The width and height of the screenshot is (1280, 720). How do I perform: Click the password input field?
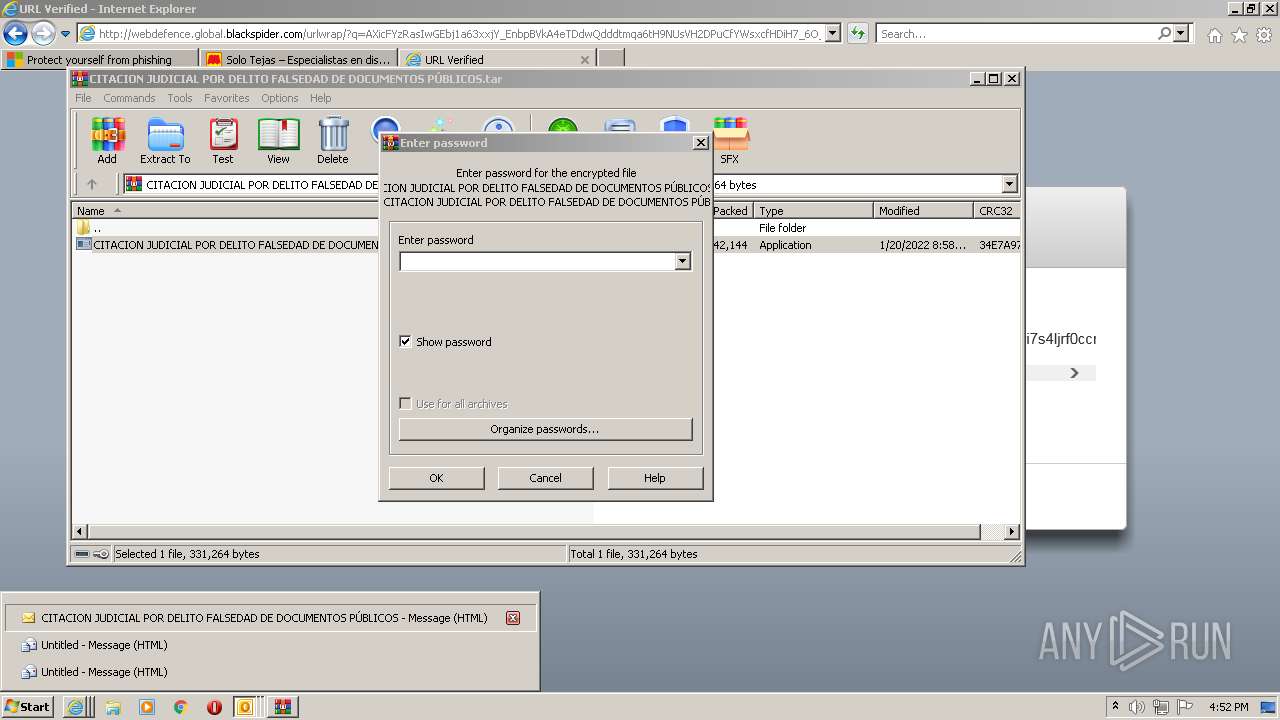[x=537, y=262]
